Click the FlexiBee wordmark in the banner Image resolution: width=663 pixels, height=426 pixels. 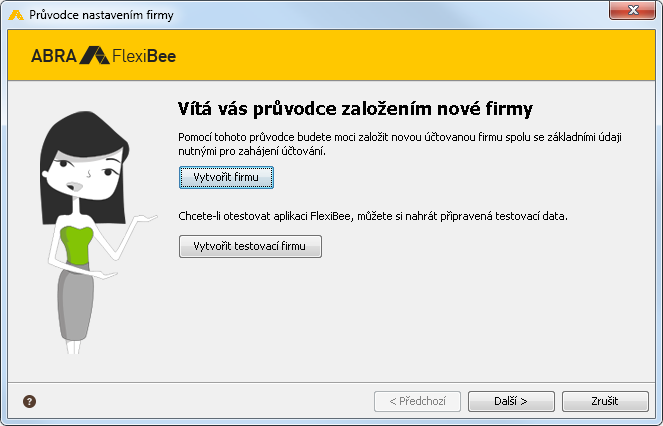(144, 56)
